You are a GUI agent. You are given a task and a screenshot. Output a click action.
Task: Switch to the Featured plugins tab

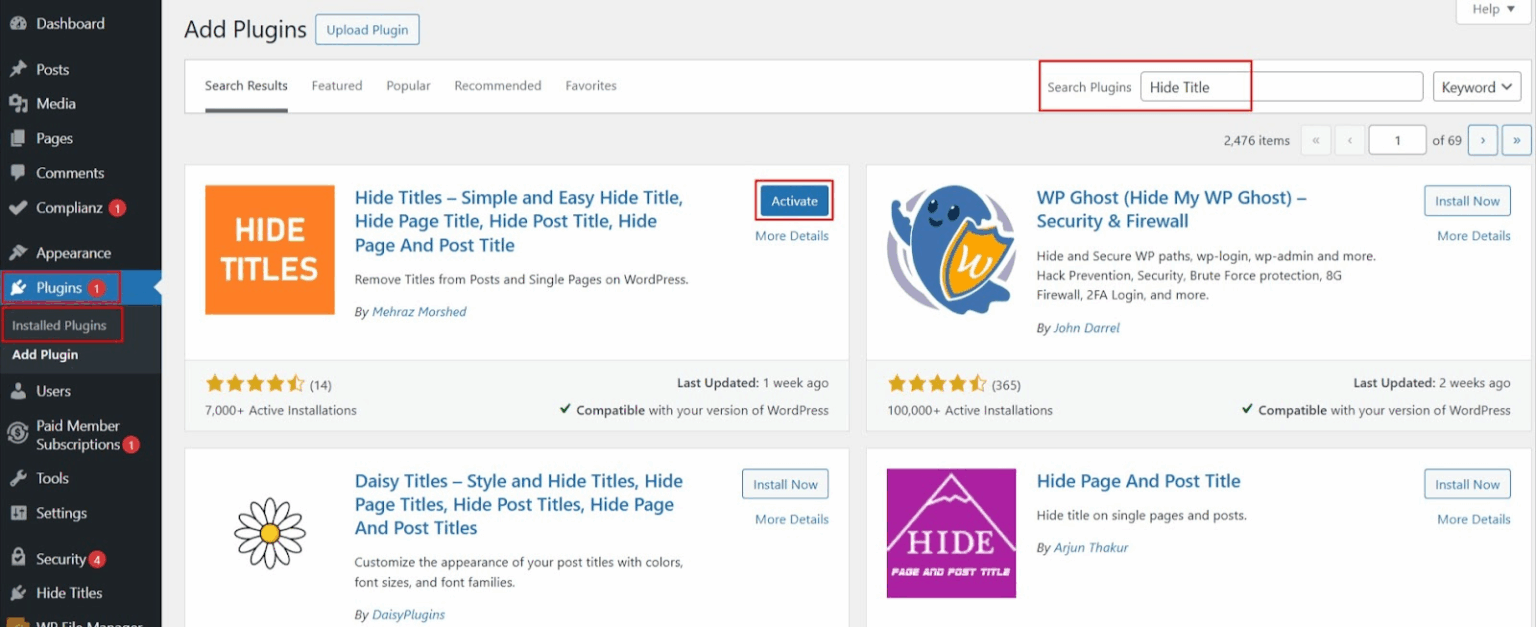336,85
